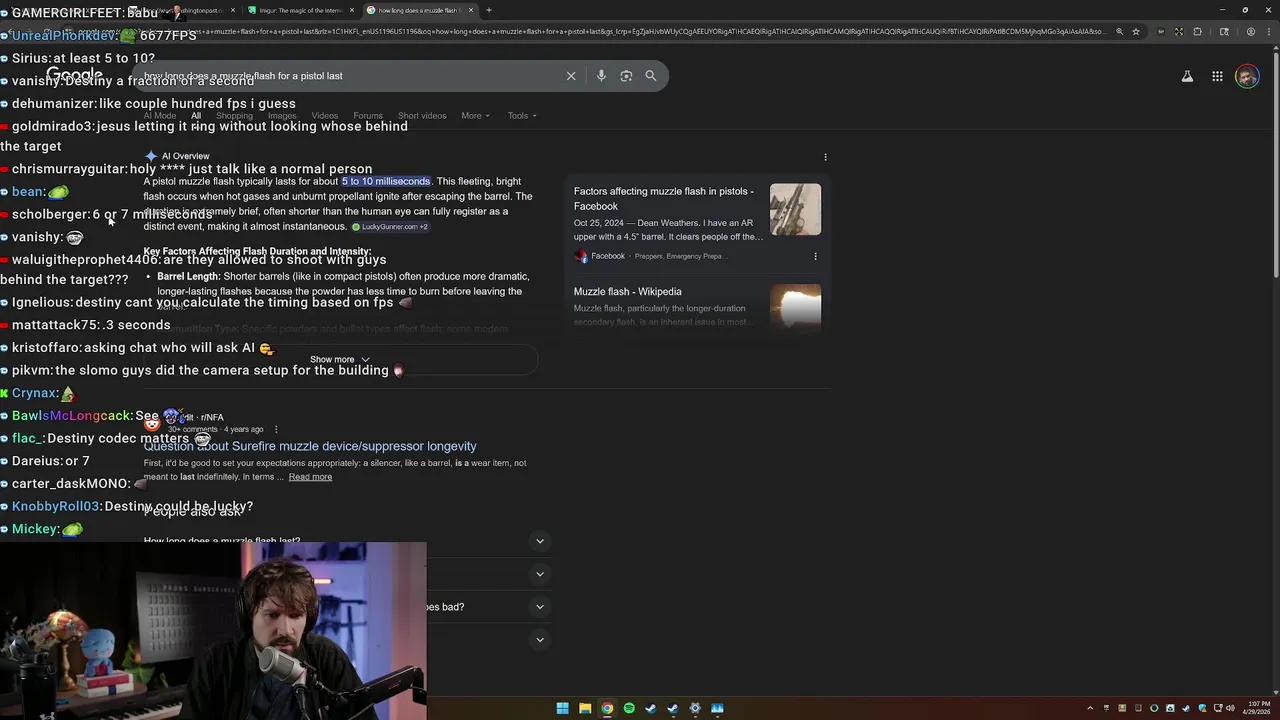The image size is (1280, 720).
Task: Open Settings gear on the taskbar
Action: tap(695, 708)
